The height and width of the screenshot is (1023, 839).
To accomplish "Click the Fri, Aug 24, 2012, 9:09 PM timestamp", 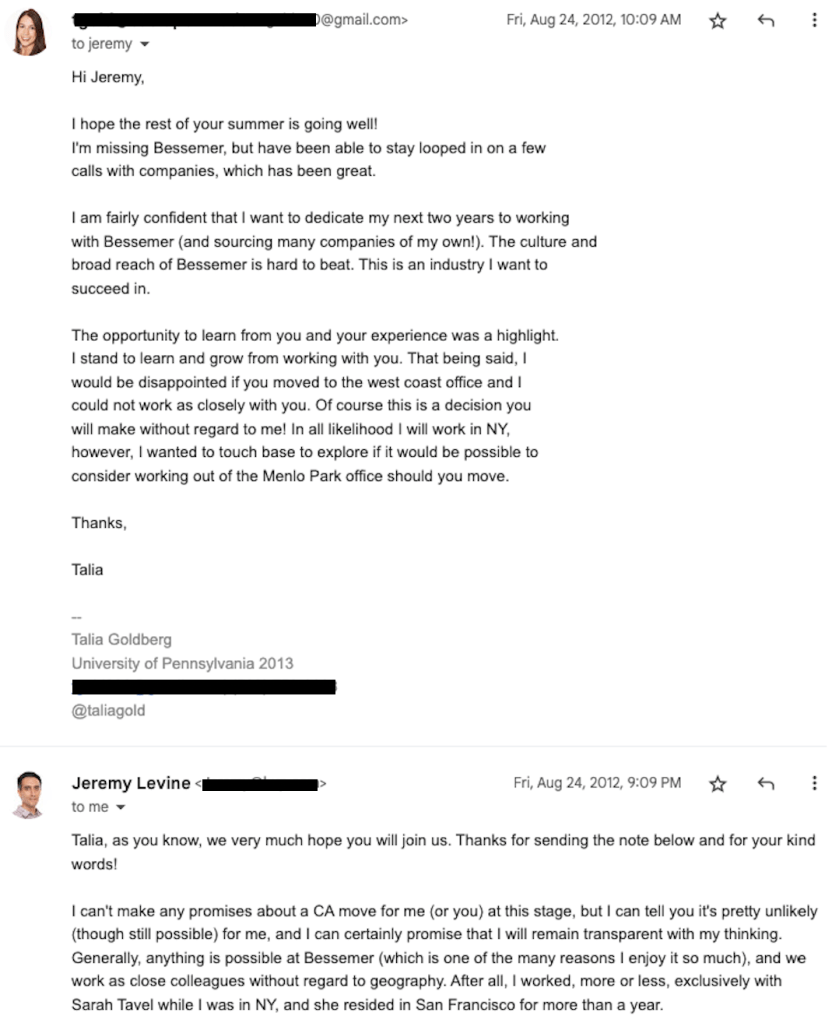I will click(597, 783).
